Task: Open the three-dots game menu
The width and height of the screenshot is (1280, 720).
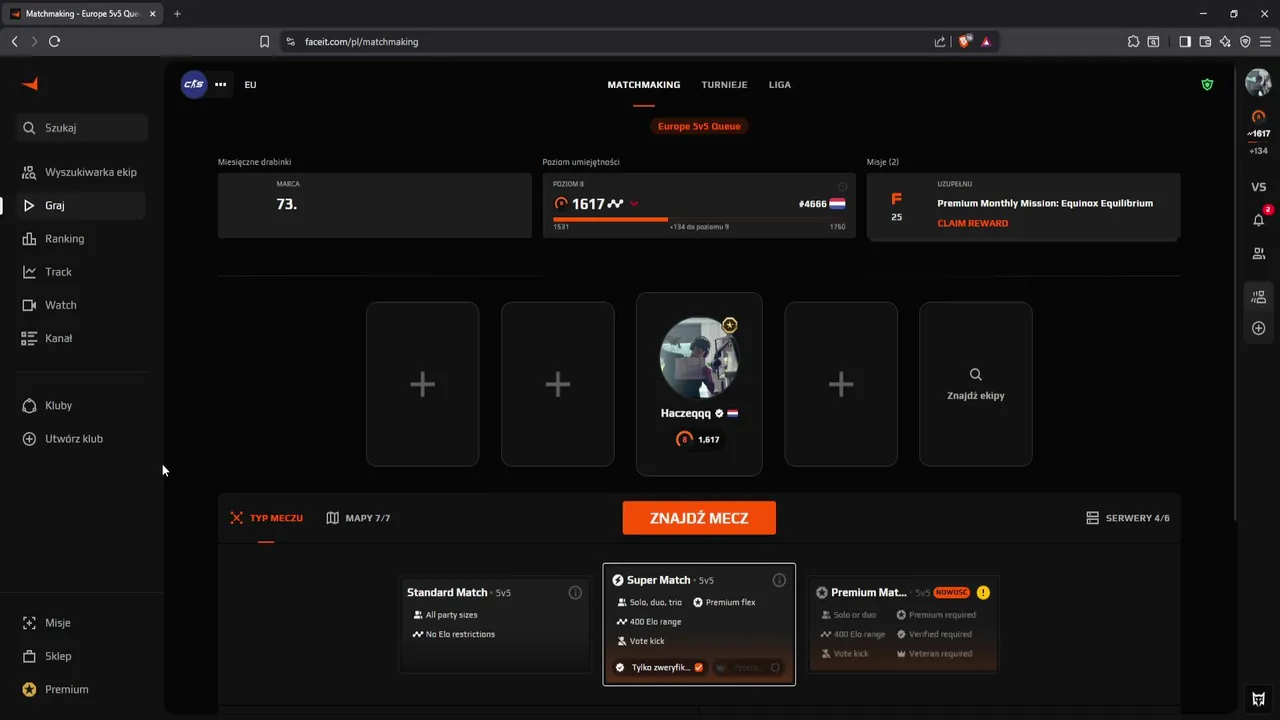Action: point(221,84)
